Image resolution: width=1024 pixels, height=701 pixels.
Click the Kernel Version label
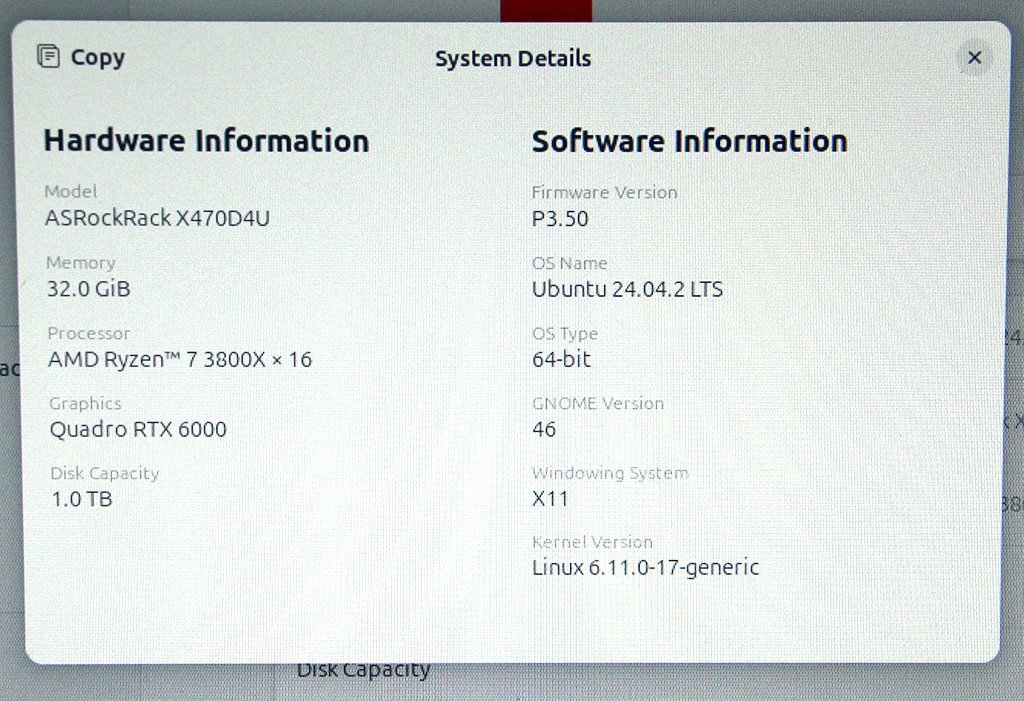click(x=592, y=542)
